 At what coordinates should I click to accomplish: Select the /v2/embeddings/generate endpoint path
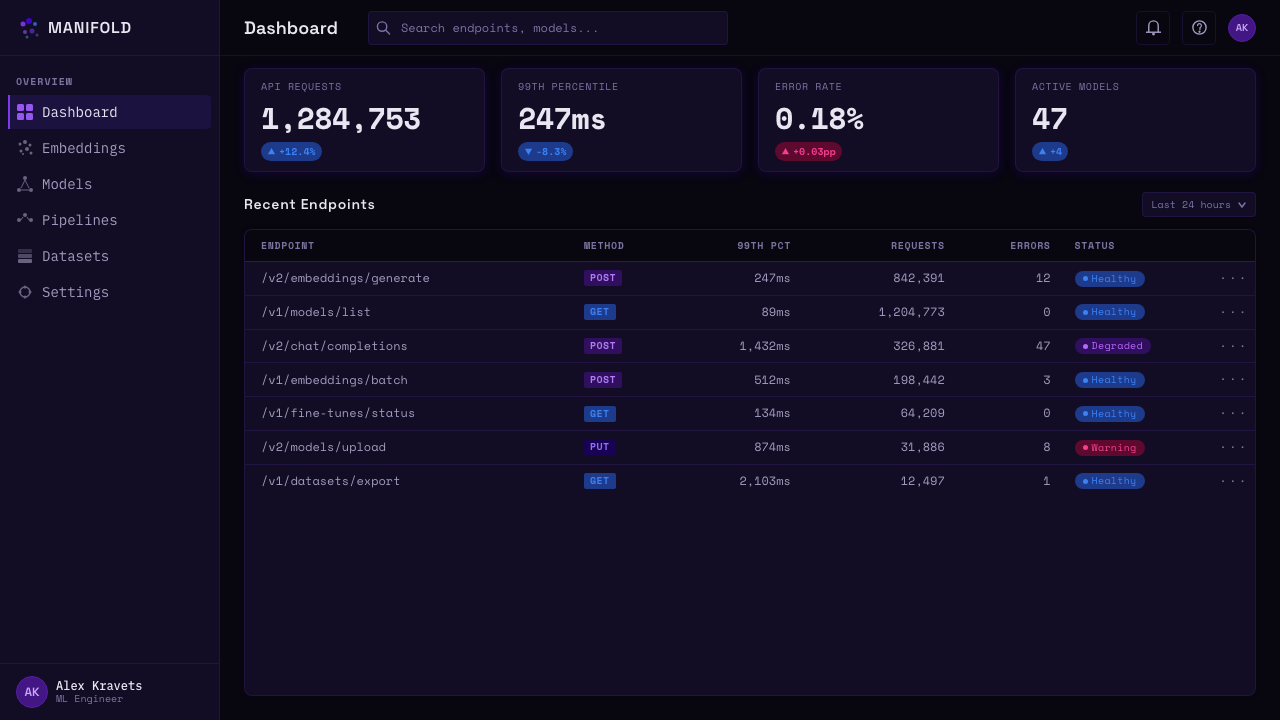point(346,278)
